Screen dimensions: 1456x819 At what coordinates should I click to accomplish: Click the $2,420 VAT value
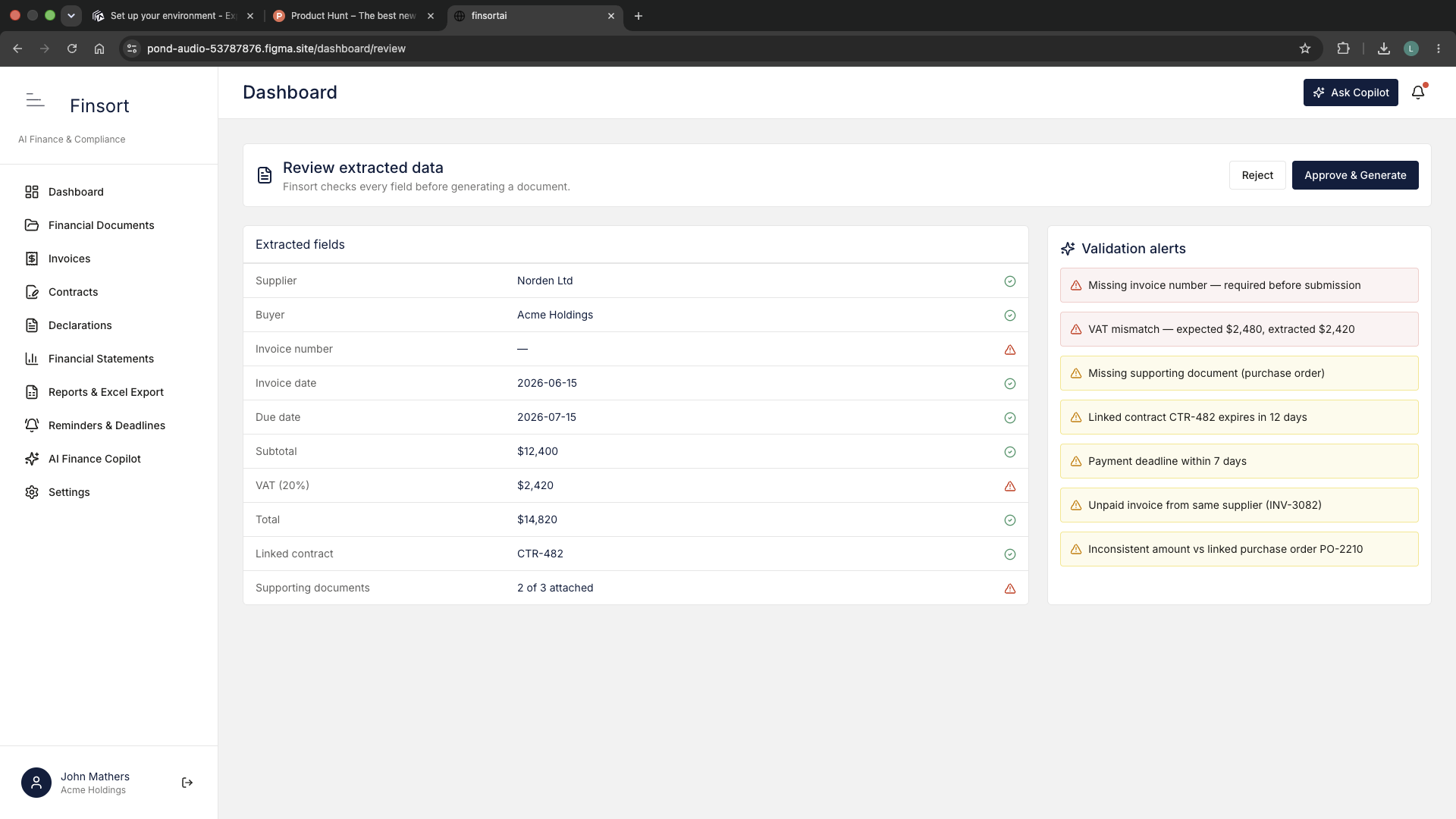click(x=535, y=485)
